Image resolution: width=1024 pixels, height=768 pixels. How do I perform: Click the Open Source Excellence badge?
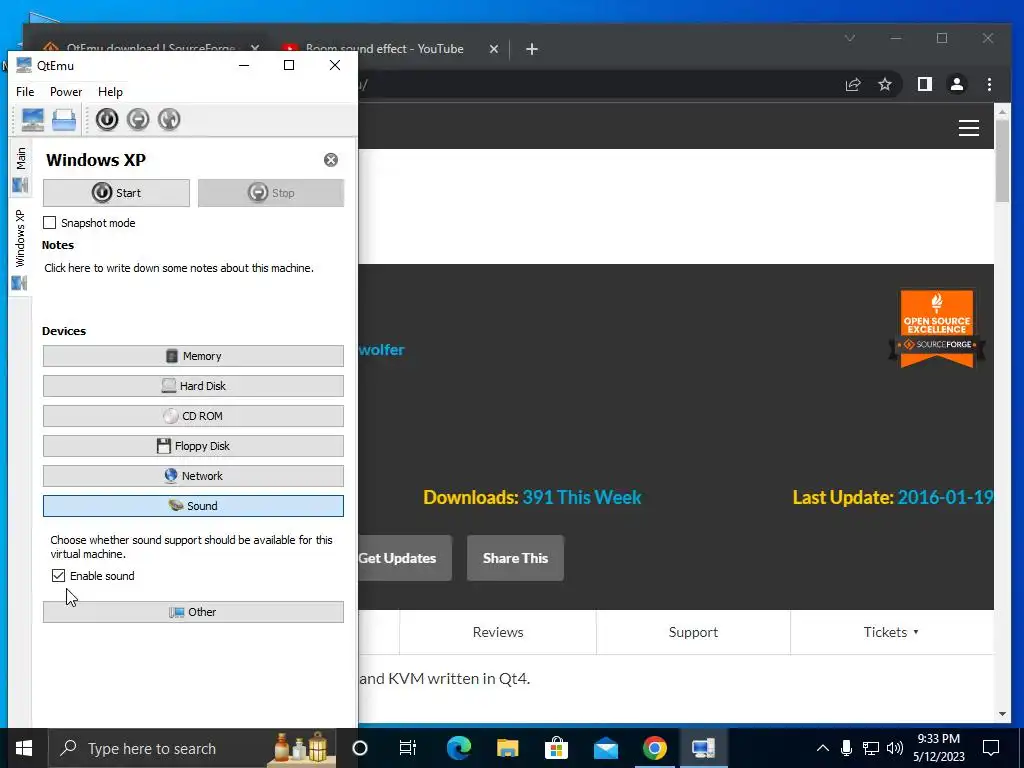936,328
